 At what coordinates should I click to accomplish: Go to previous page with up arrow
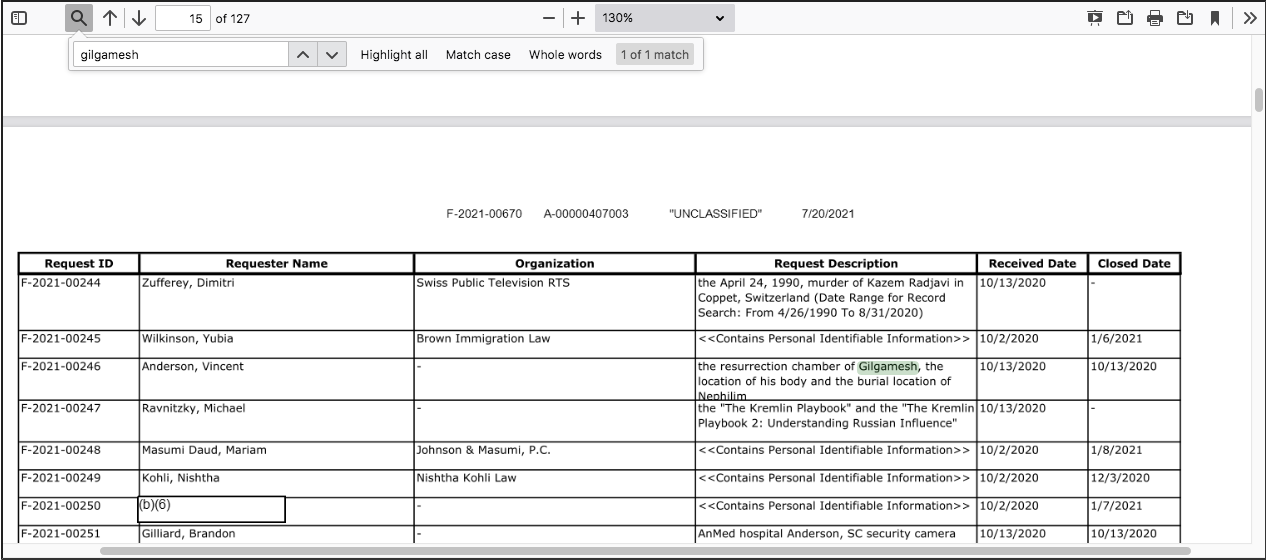(109, 18)
